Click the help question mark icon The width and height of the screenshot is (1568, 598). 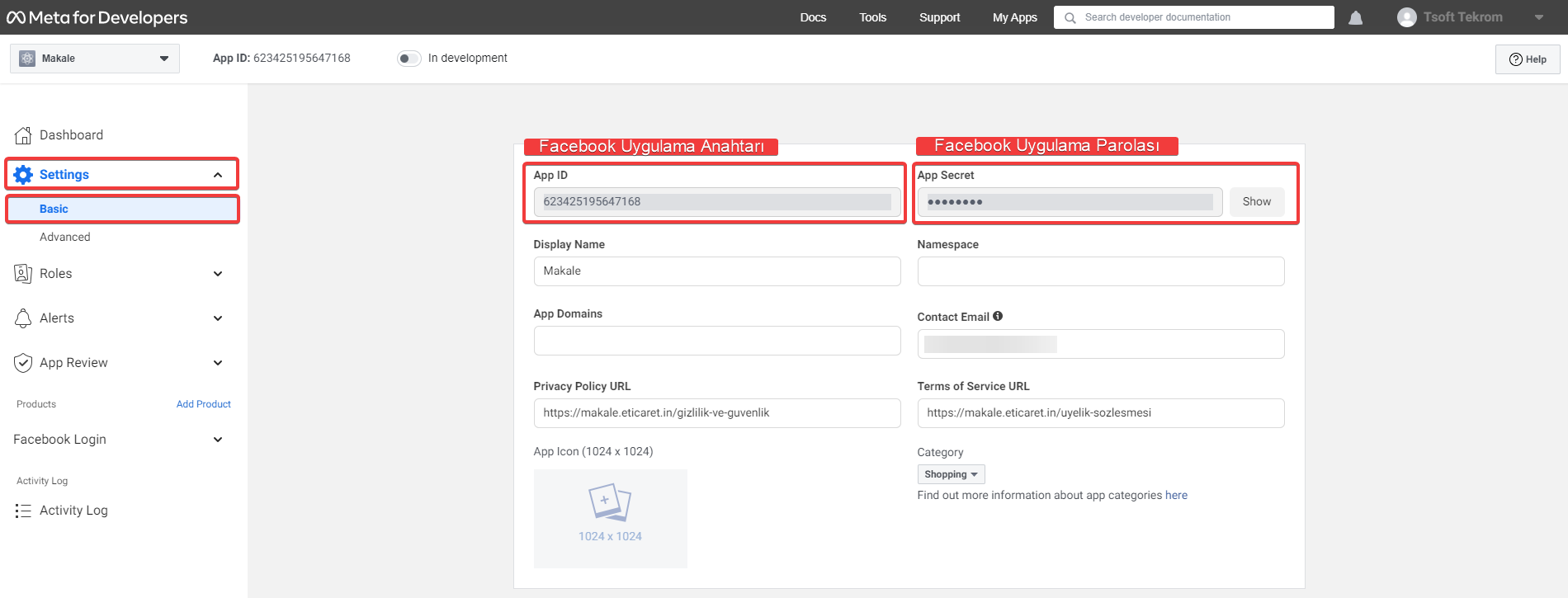pos(1516,59)
